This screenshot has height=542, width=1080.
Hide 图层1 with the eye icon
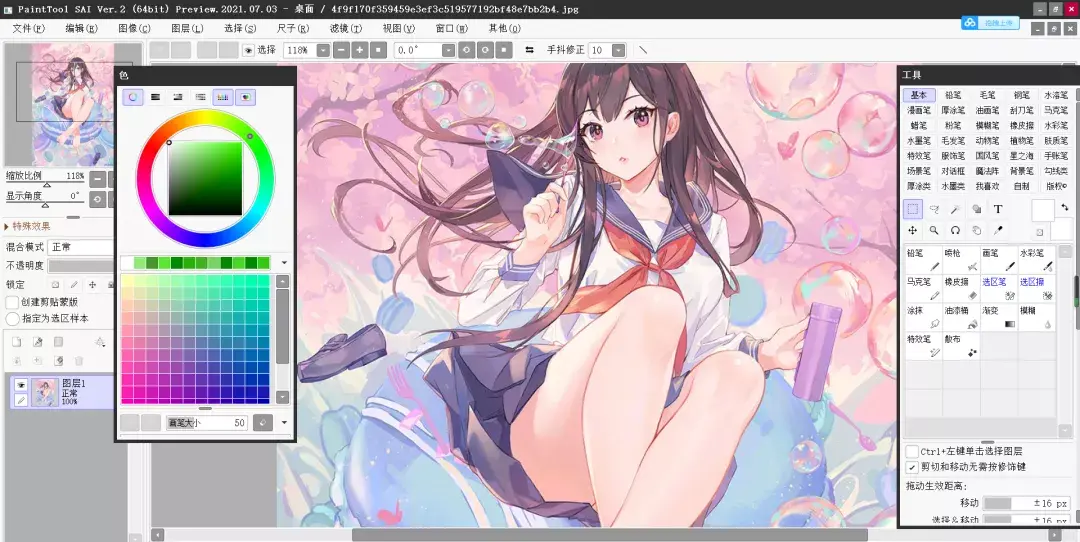click(21, 385)
